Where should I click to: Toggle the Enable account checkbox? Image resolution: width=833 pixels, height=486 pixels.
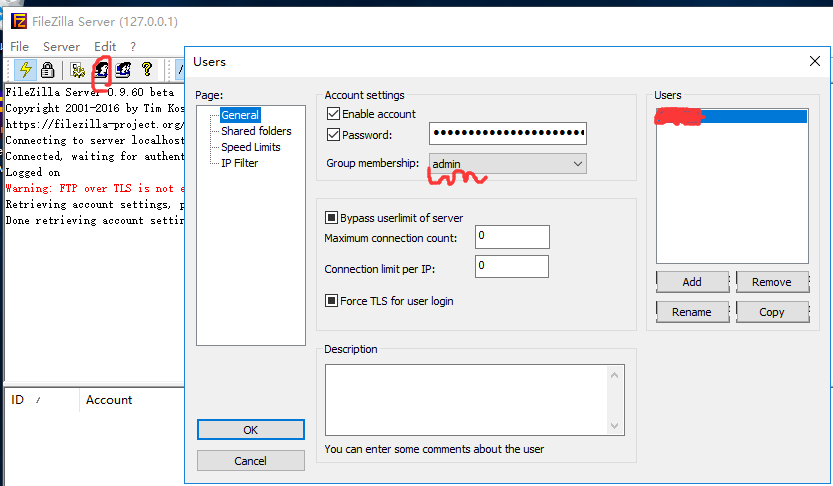333,114
